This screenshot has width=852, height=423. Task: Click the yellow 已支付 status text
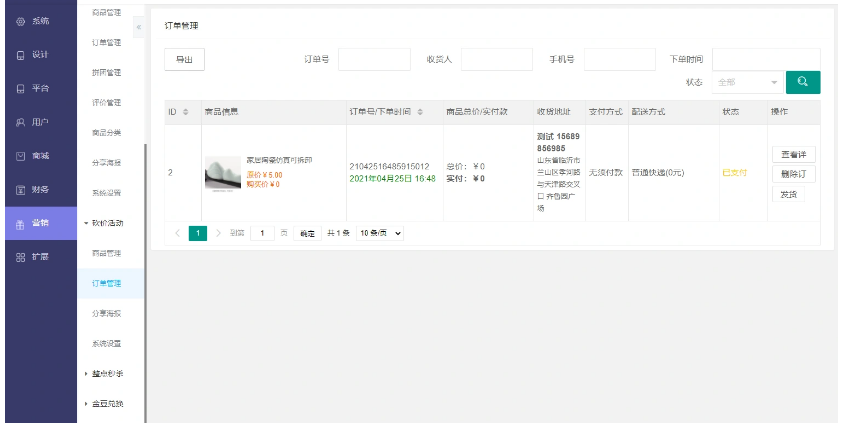[x=735, y=173]
